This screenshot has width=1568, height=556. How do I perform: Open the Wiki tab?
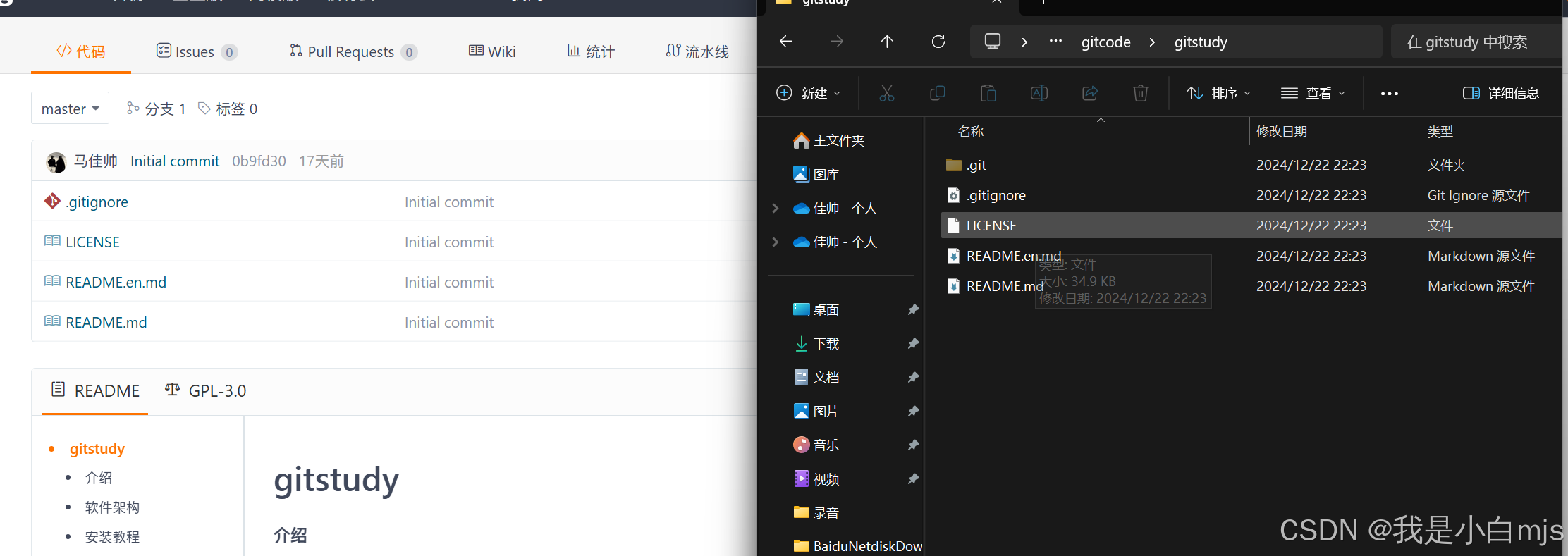[492, 51]
